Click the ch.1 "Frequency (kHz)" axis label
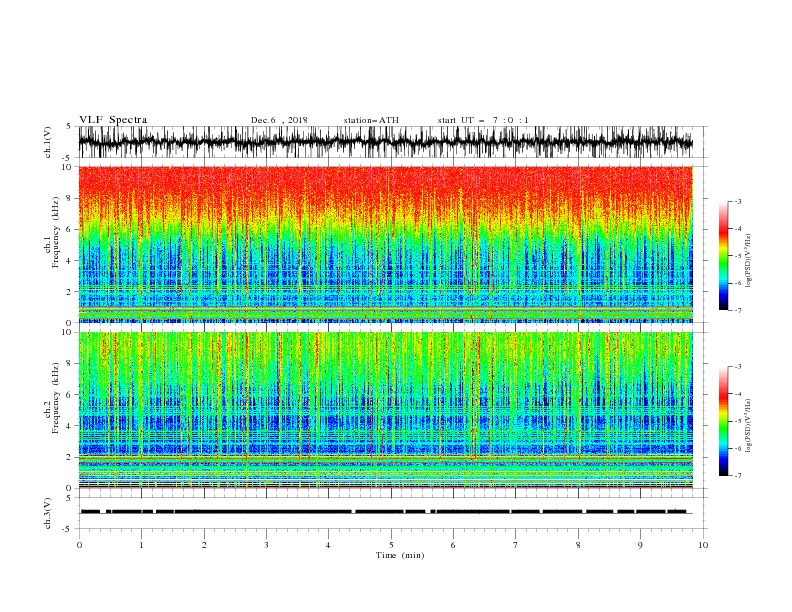 pyautogui.click(x=55, y=232)
